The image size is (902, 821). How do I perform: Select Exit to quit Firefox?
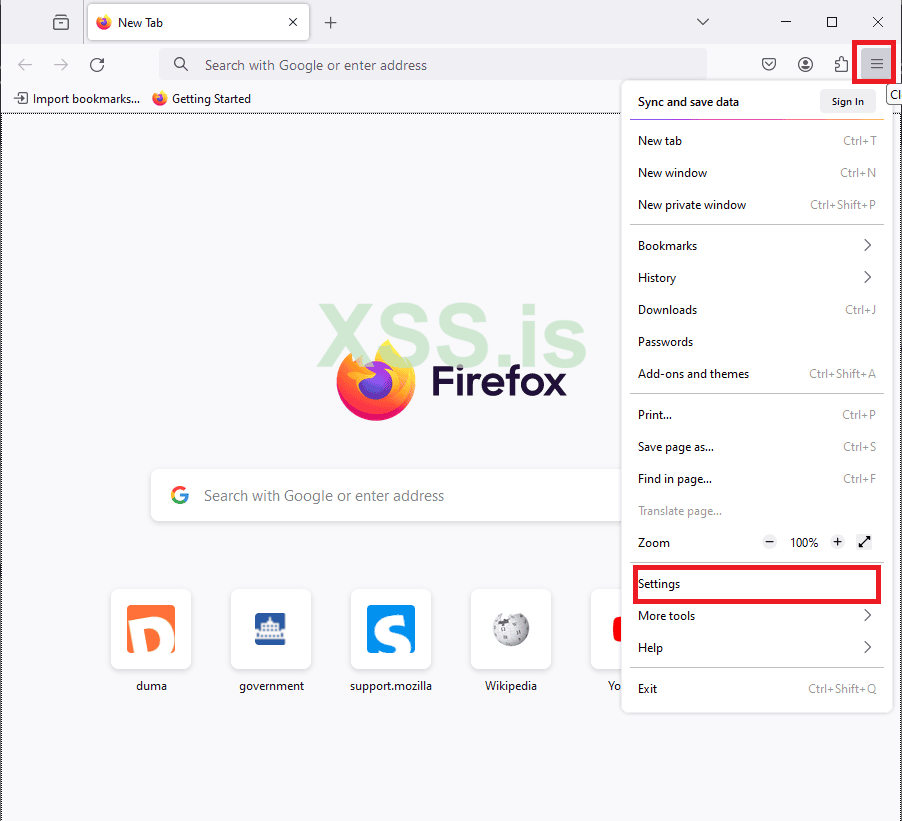(x=756, y=689)
